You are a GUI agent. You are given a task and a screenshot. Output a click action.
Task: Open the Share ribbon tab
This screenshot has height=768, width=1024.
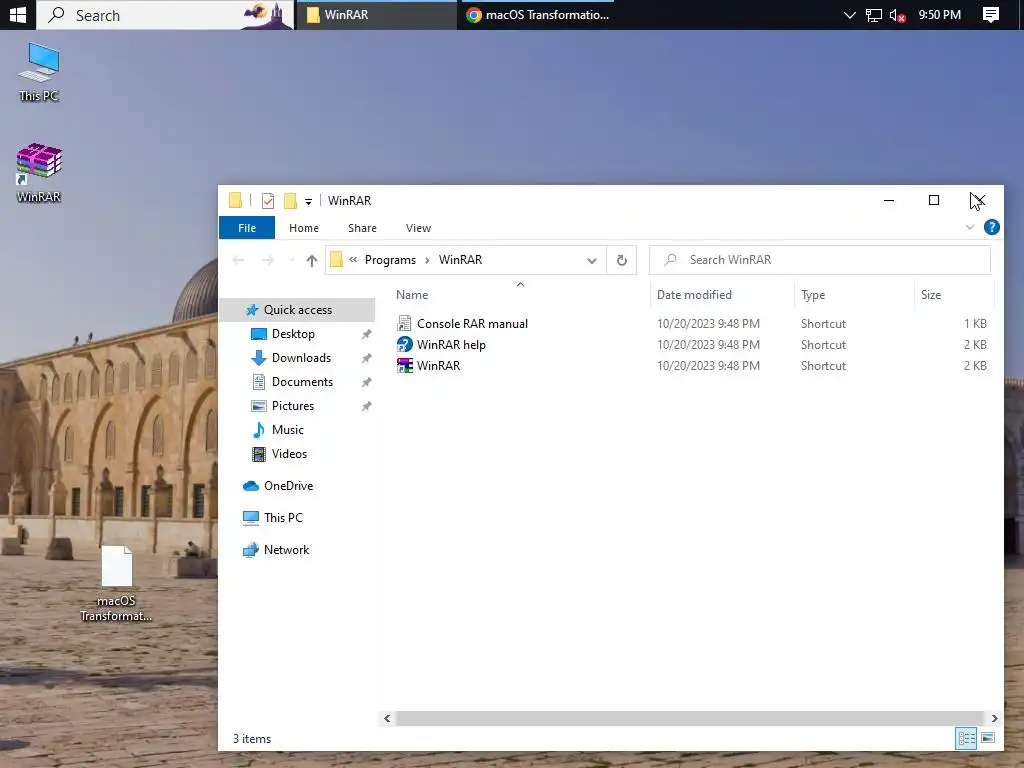point(362,228)
